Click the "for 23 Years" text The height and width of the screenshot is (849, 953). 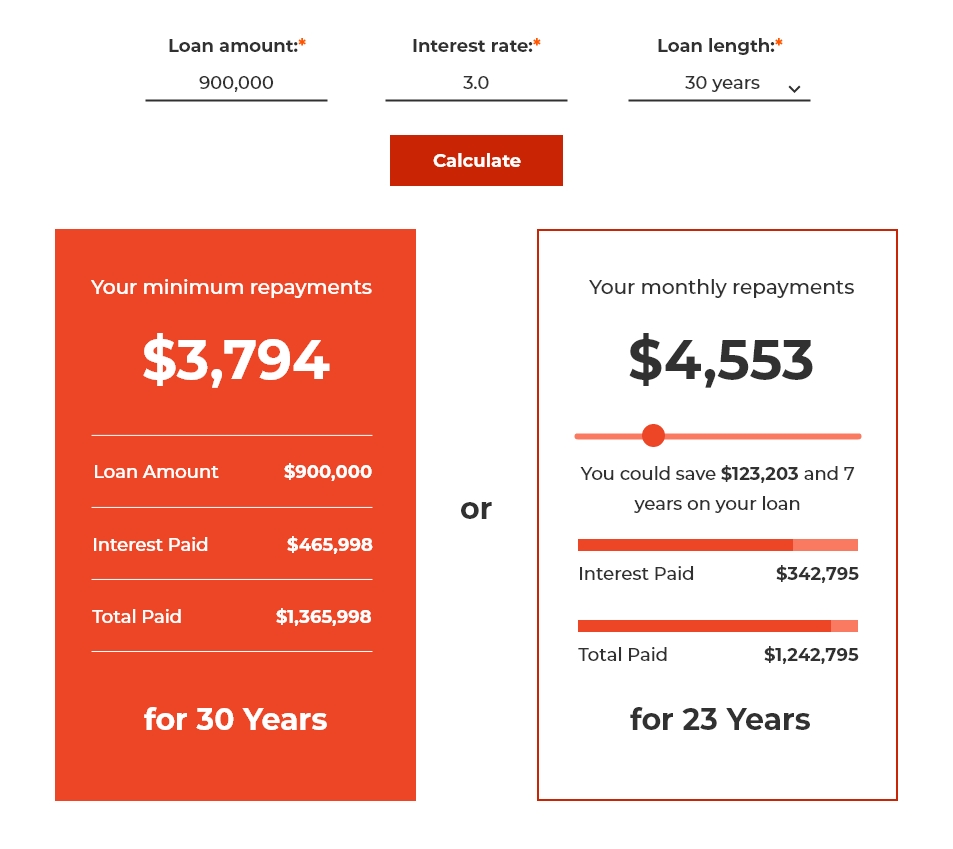coord(720,719)
